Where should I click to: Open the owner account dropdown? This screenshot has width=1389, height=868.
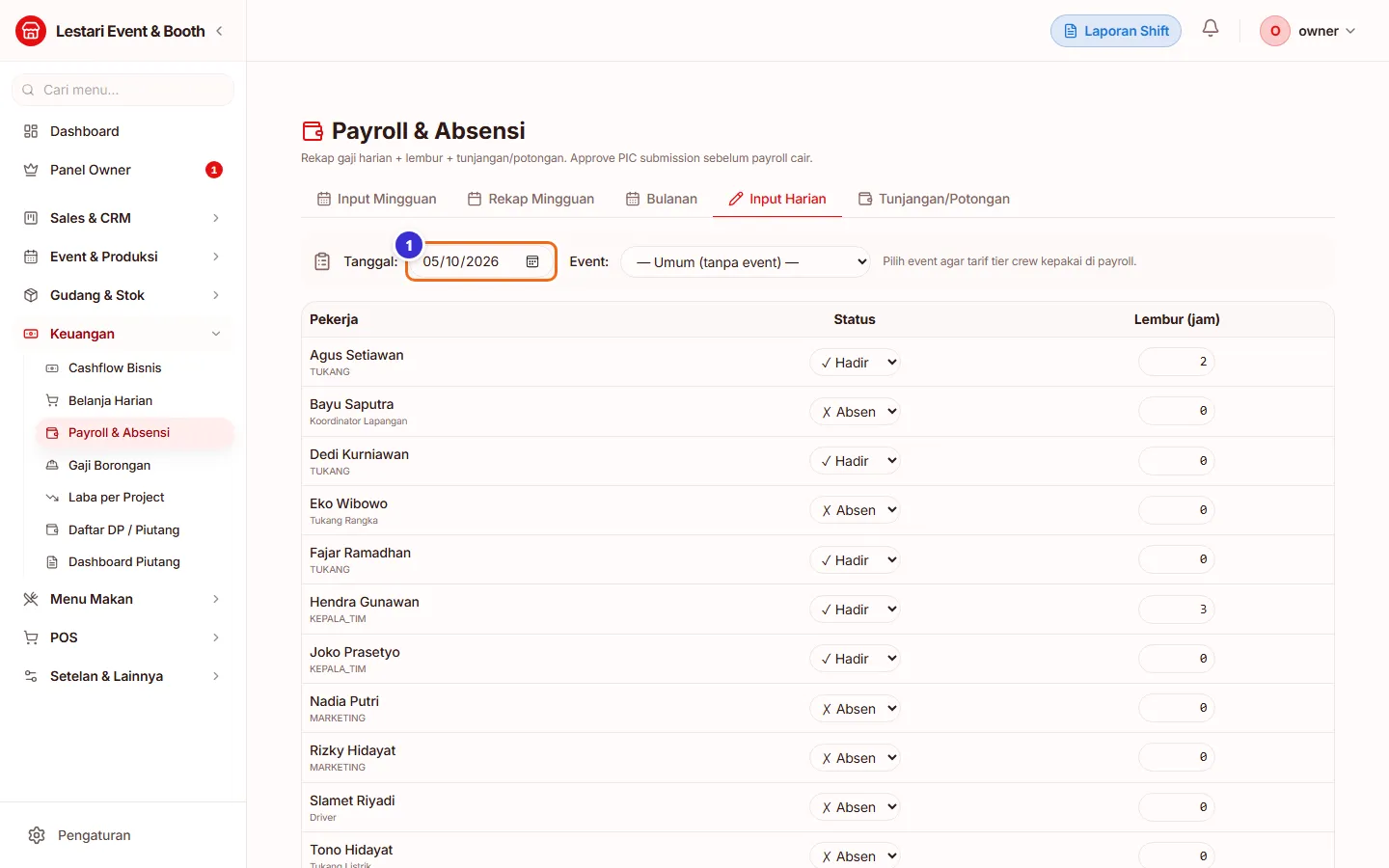tap(1309, 31)
